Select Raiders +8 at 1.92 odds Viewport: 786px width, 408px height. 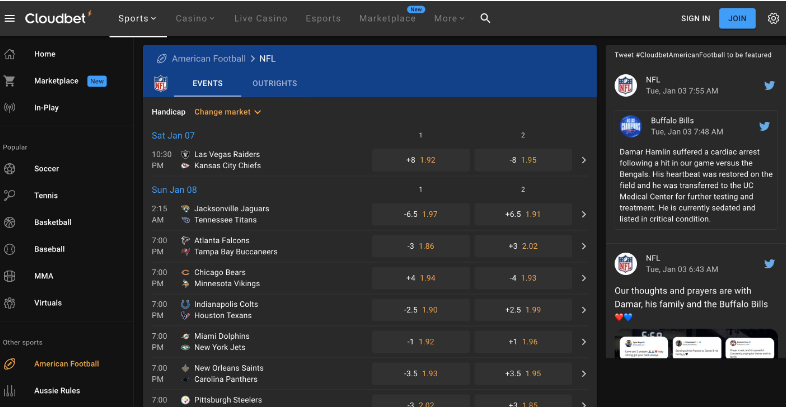(421, 160)
